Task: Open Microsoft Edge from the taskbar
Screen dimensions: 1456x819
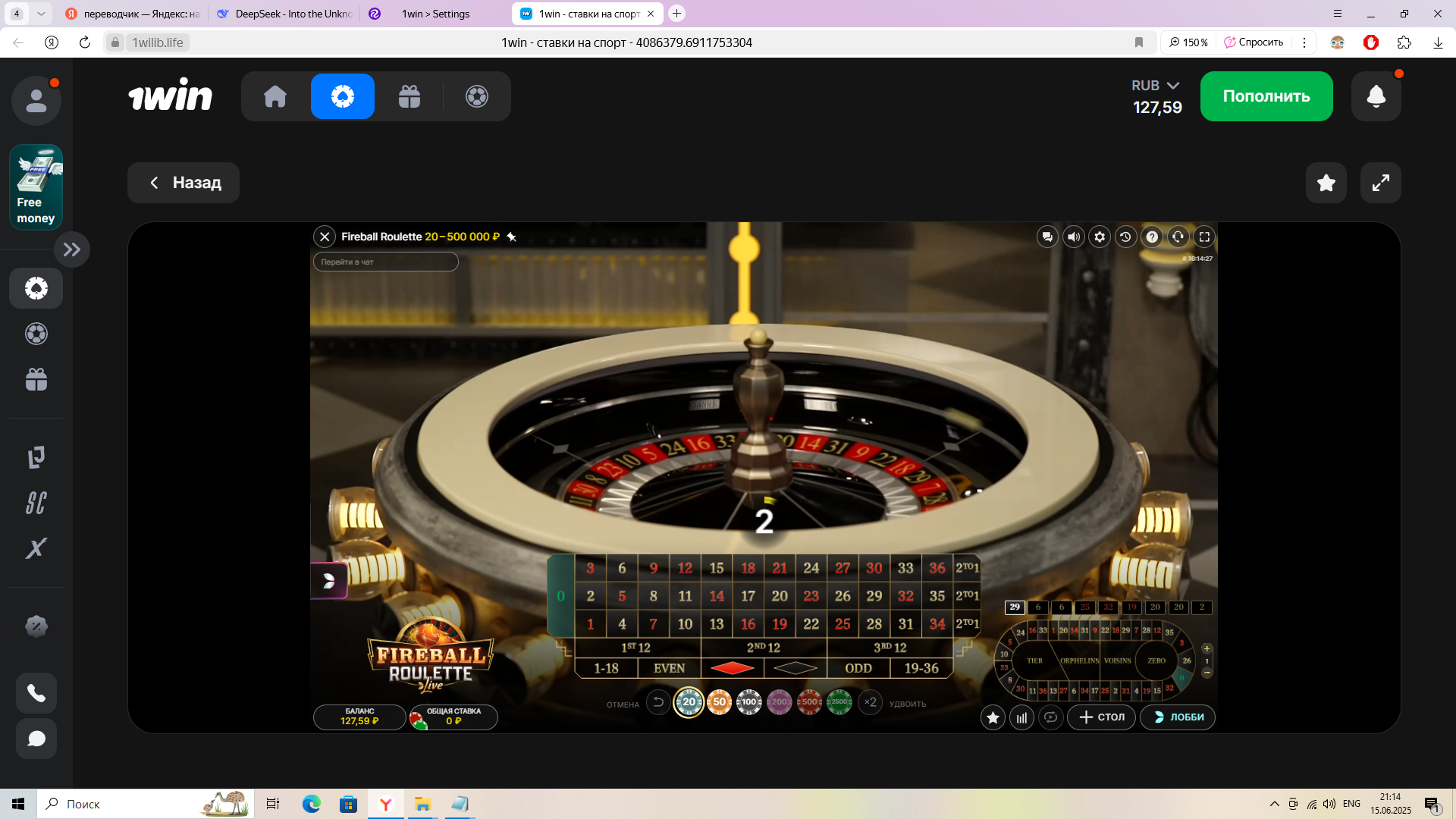Action: click(311, 804)
